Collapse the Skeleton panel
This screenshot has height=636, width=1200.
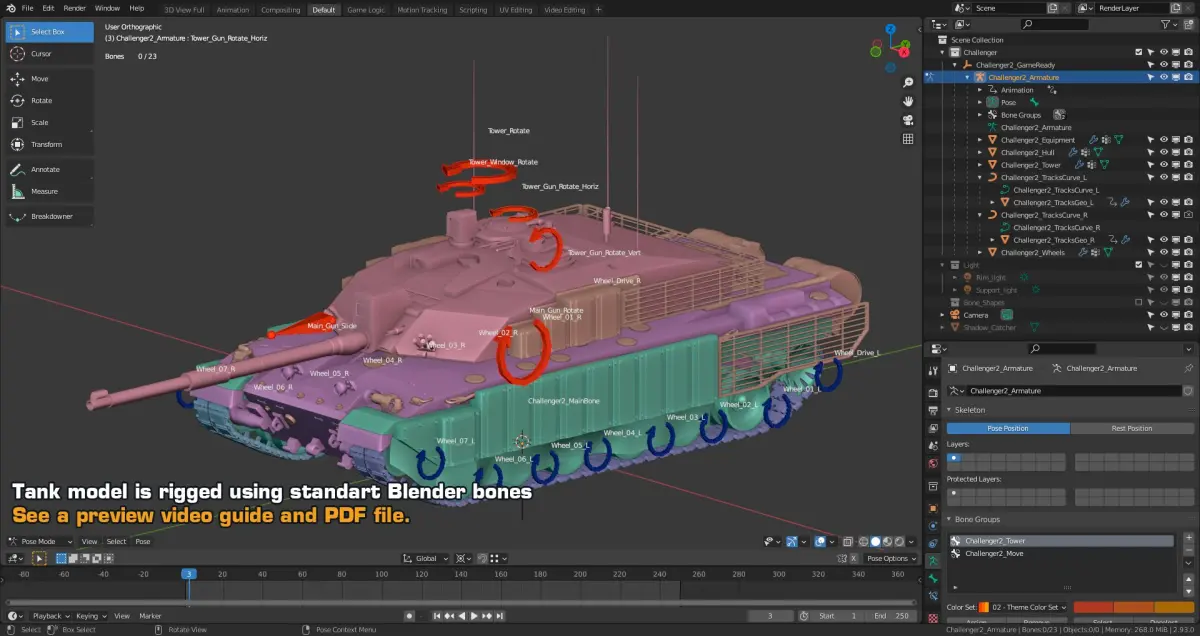click(949, 410)
